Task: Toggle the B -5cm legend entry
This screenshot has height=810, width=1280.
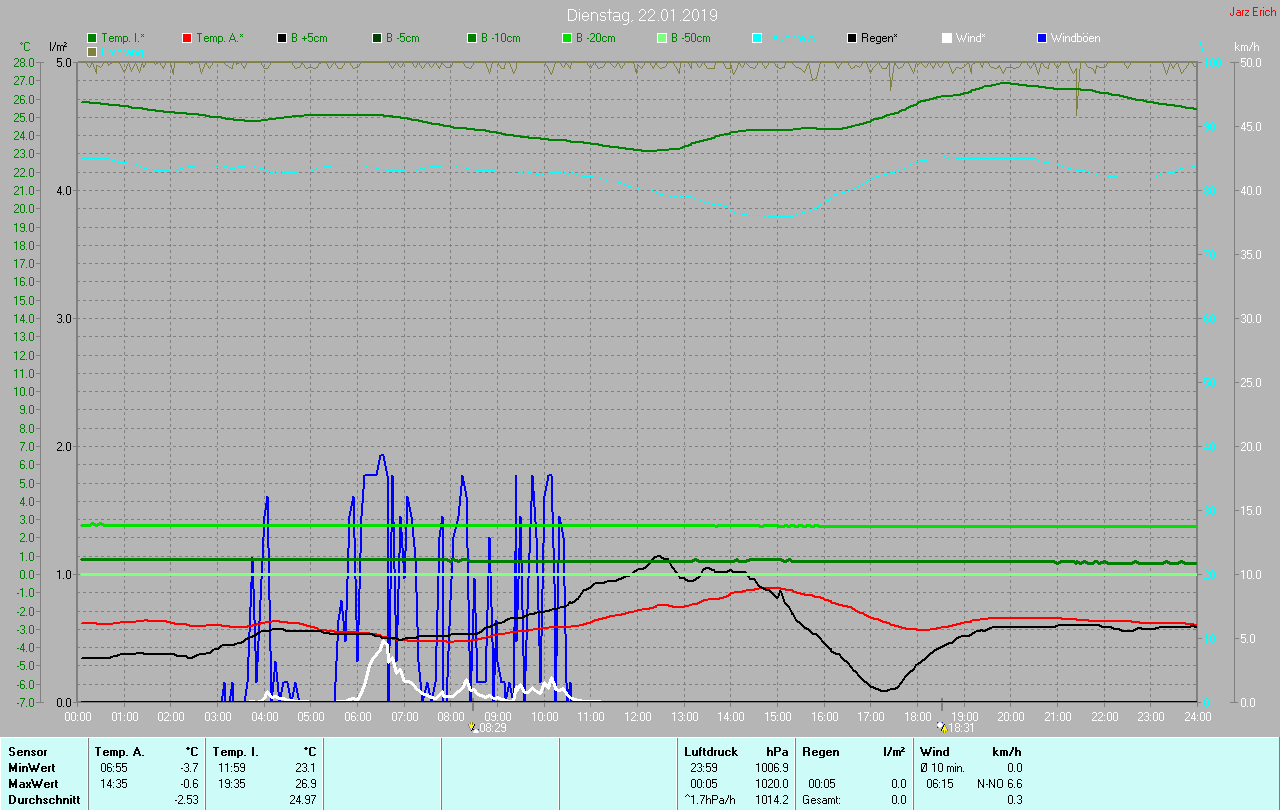Action: pos(397,38)
